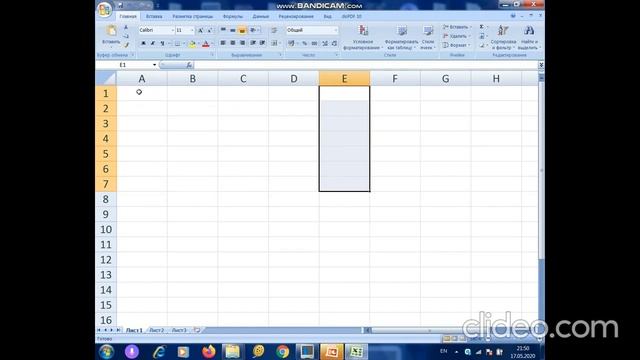Set middle vertical alignment

point(233,30)
